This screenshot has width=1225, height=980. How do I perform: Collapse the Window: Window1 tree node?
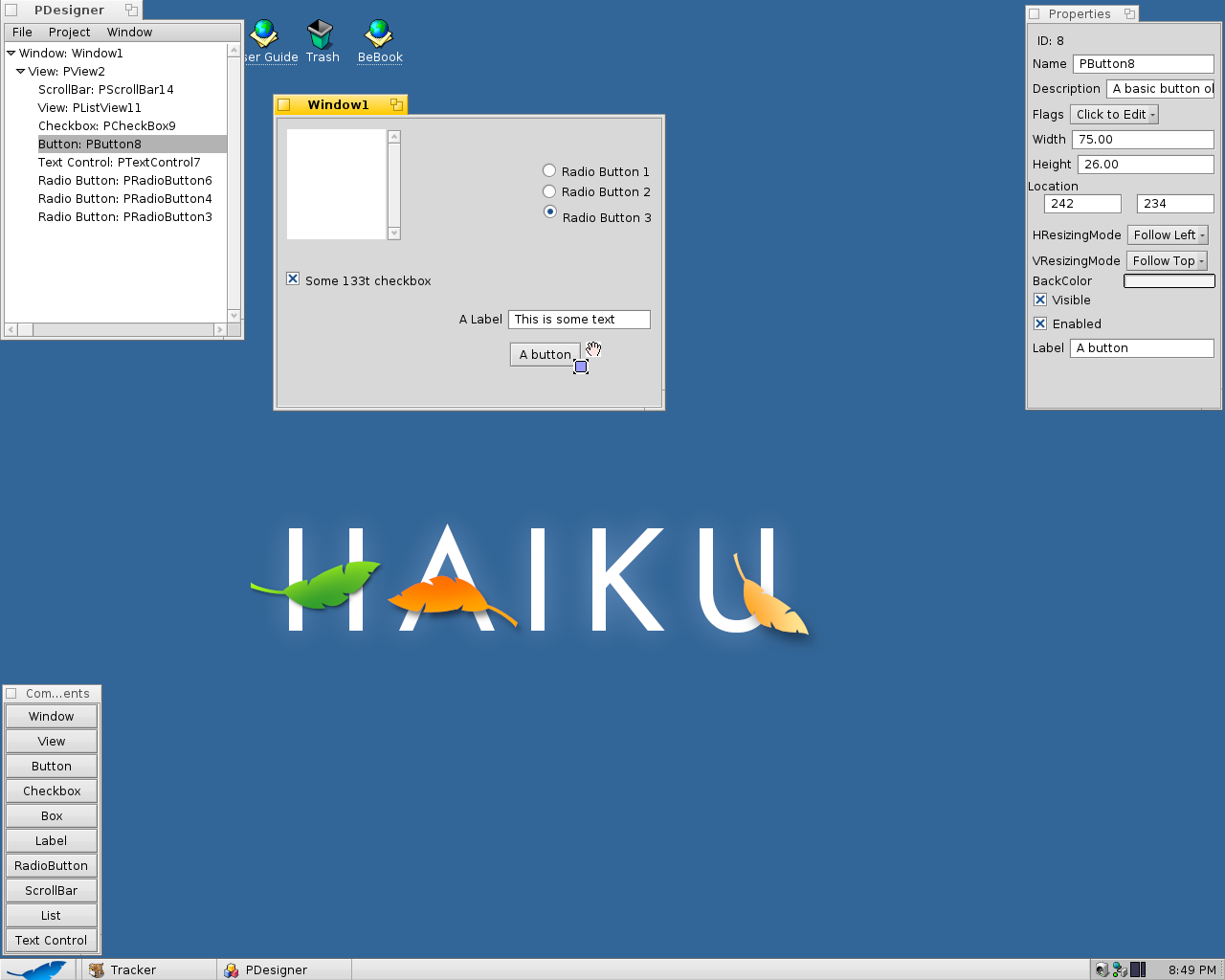(11, 54)
